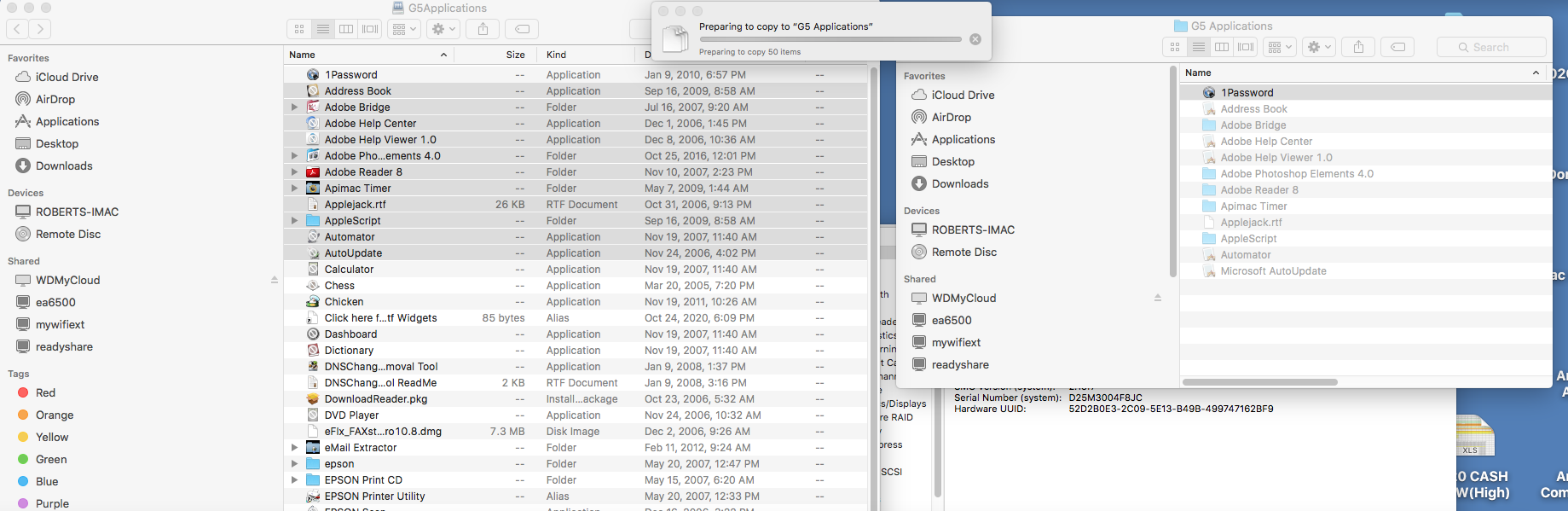This screenshot has height=511, width=1568.
Task: Open iCloud Drive in the left Finder sidebar
Action: click(x=67, y=77)
